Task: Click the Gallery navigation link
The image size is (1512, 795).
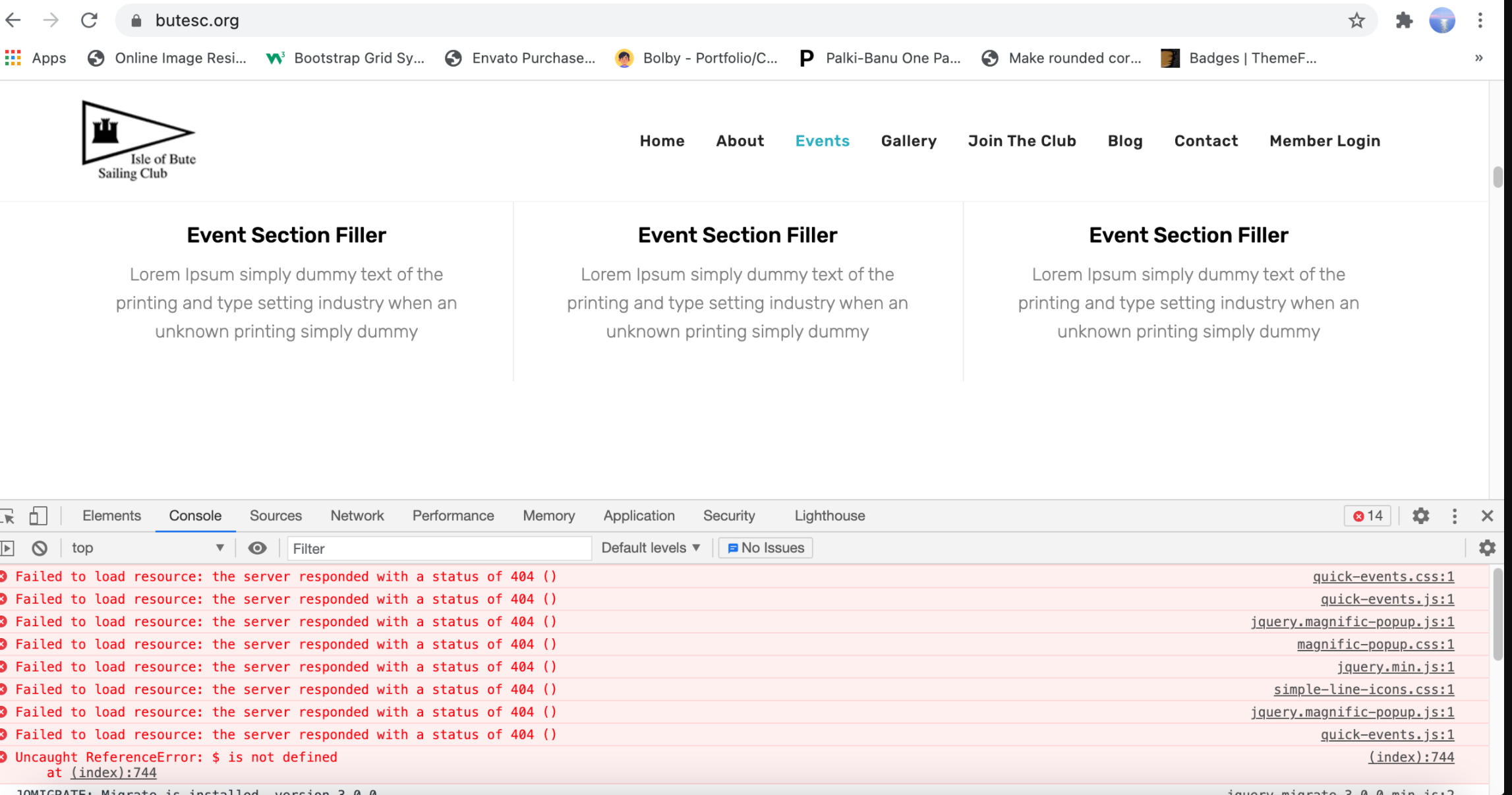Action: (908, 141)
